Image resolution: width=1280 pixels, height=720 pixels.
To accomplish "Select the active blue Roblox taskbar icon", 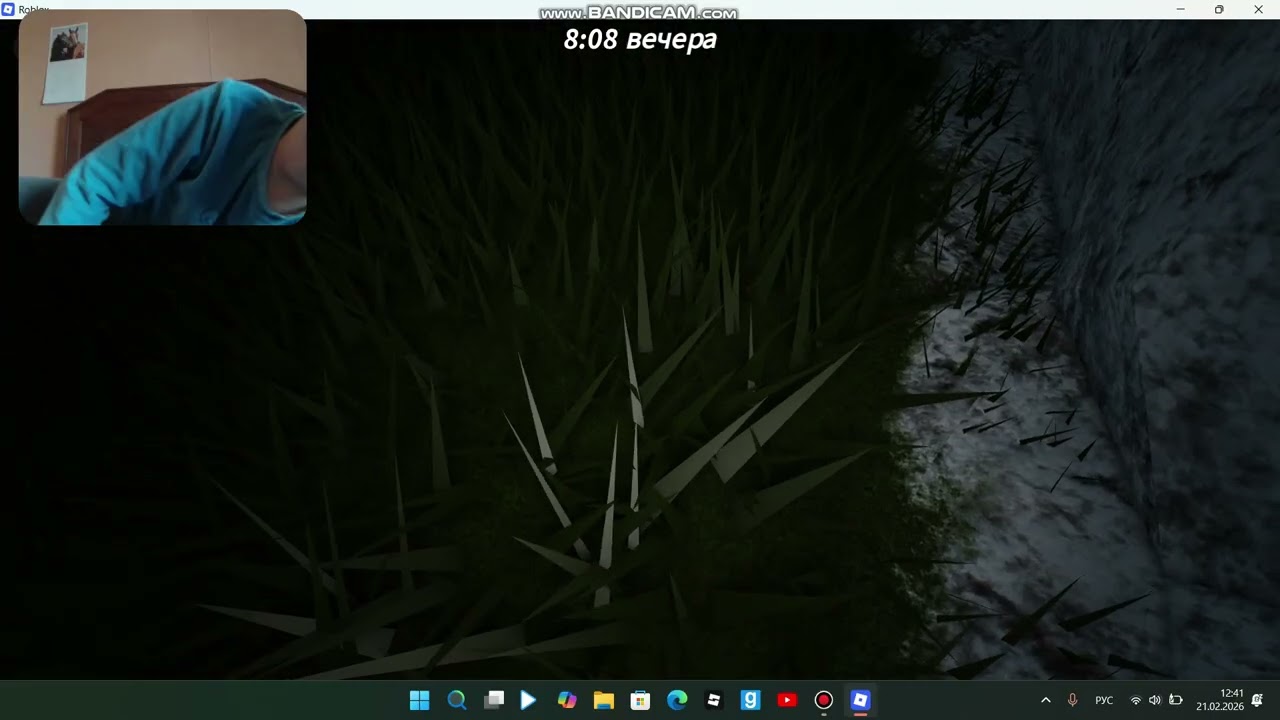I will tap(860, 700).
